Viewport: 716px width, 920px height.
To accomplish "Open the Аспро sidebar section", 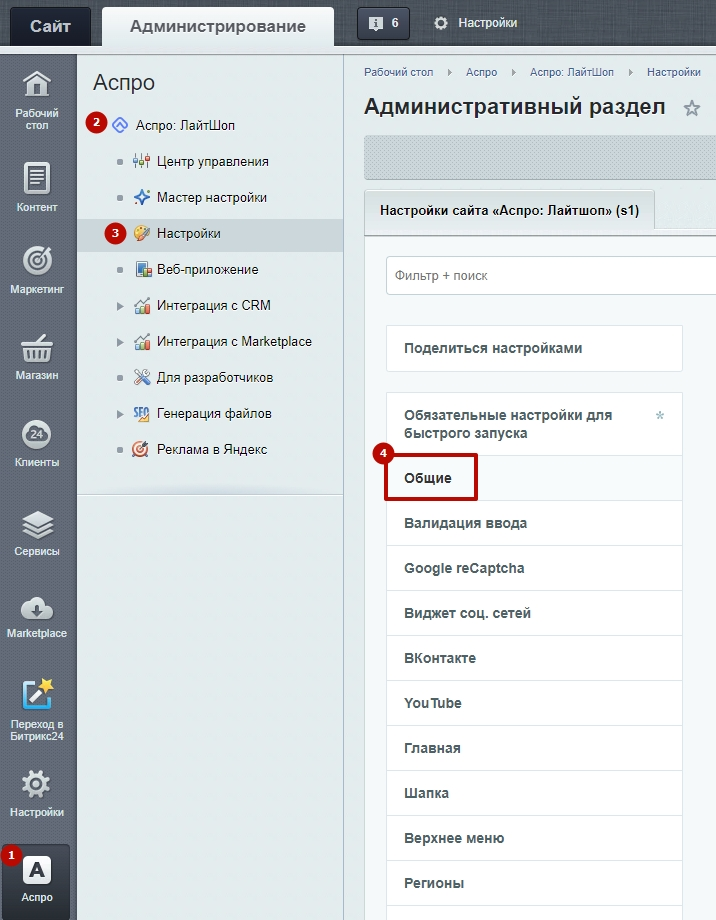I will 37,880.
